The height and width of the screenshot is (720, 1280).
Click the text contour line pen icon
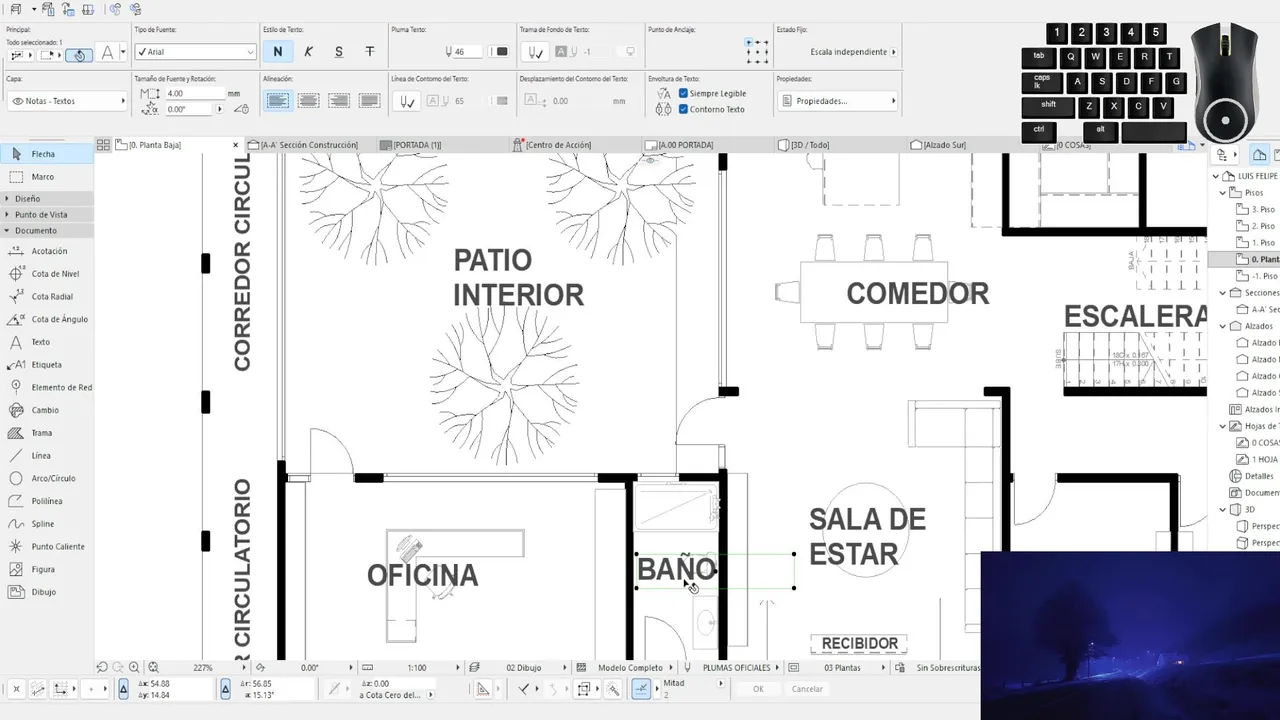click(406, 101)
